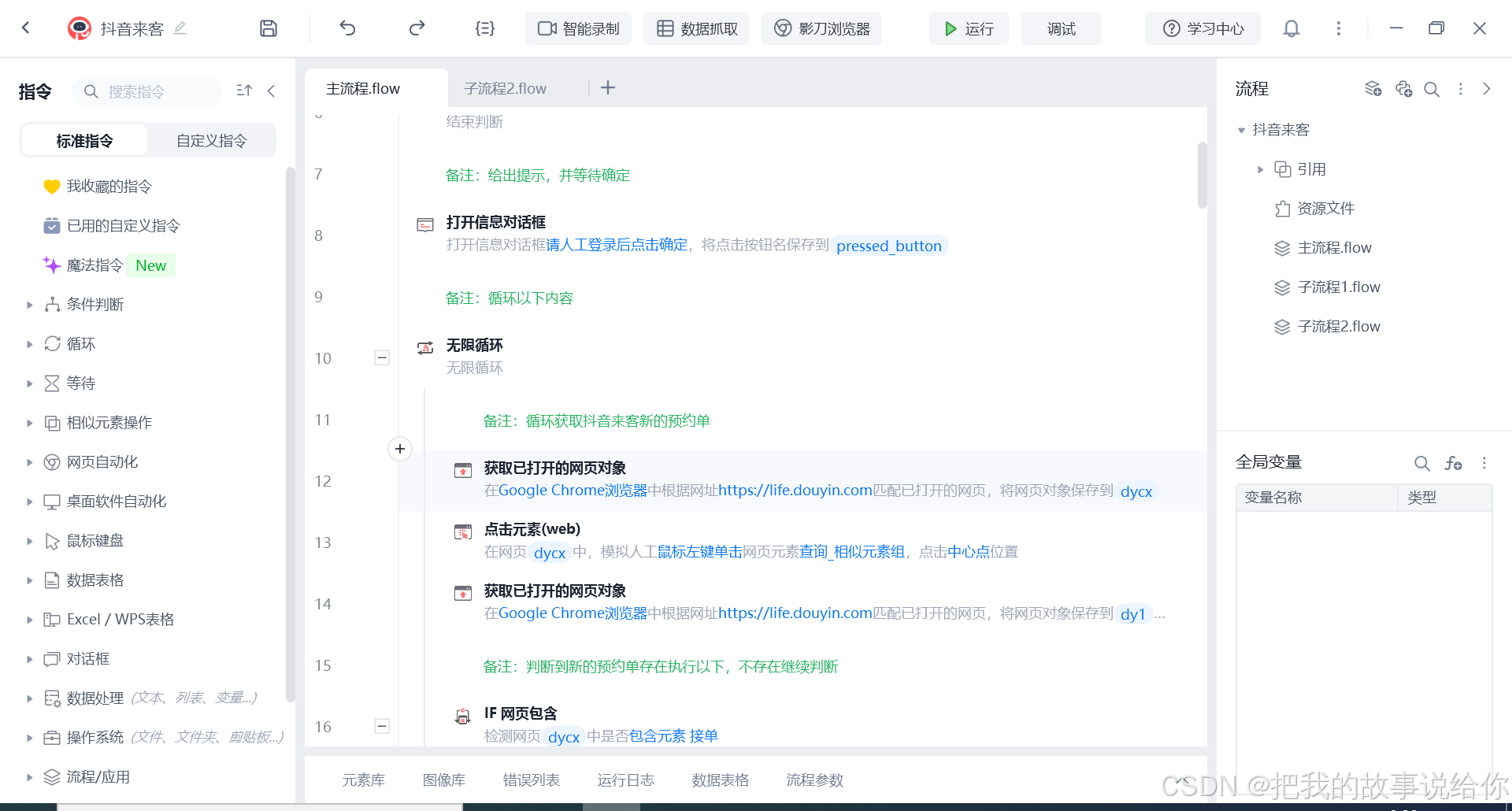Save the project with the floppy disk icon
The image size is (1512, 811).
click(269, 28)
